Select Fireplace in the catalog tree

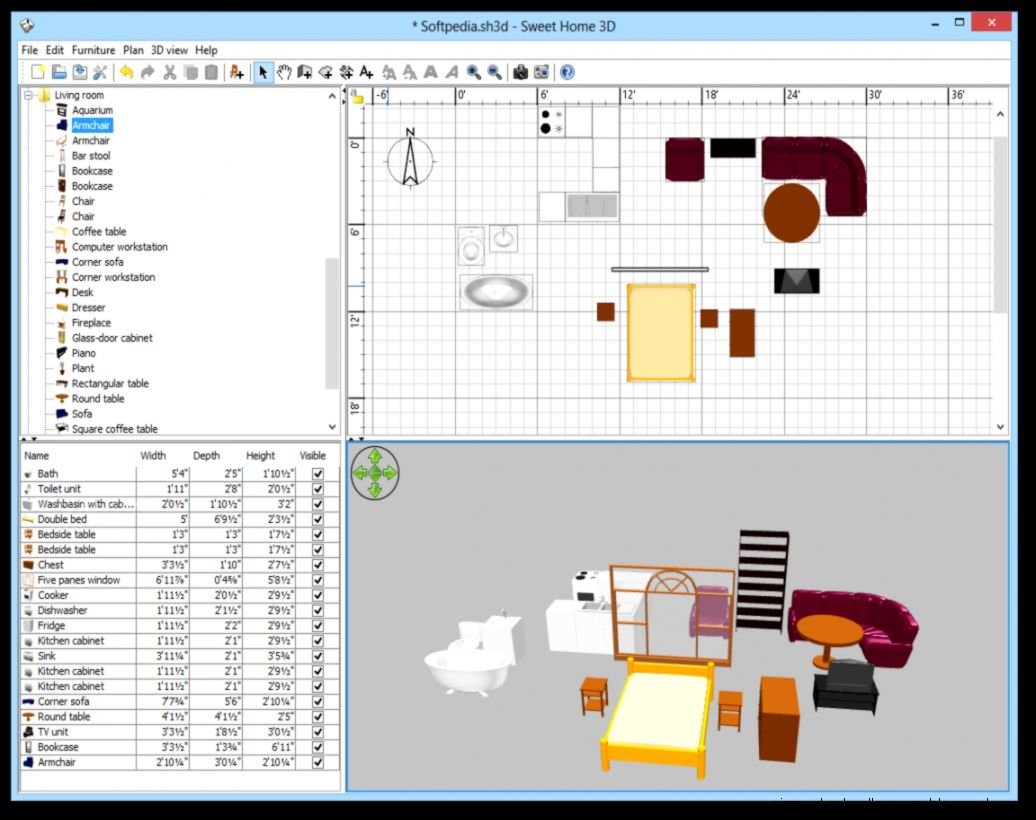[91, 323]
